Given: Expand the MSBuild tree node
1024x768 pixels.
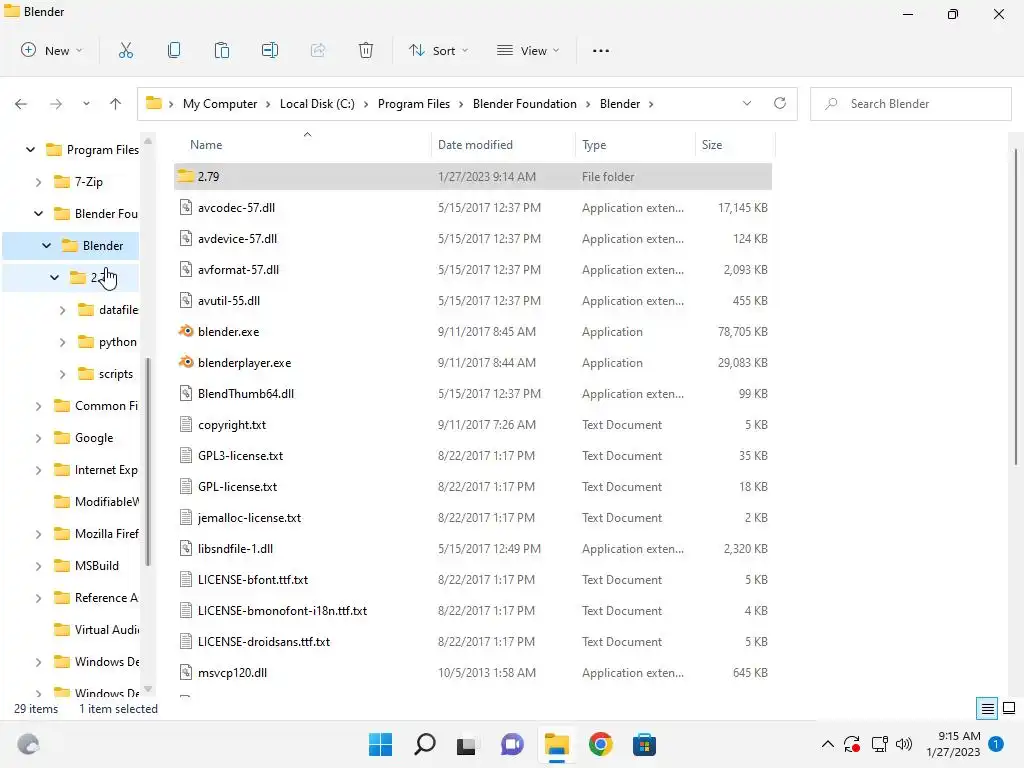Looking at the screenshot, I should click(x=39, y=566).
